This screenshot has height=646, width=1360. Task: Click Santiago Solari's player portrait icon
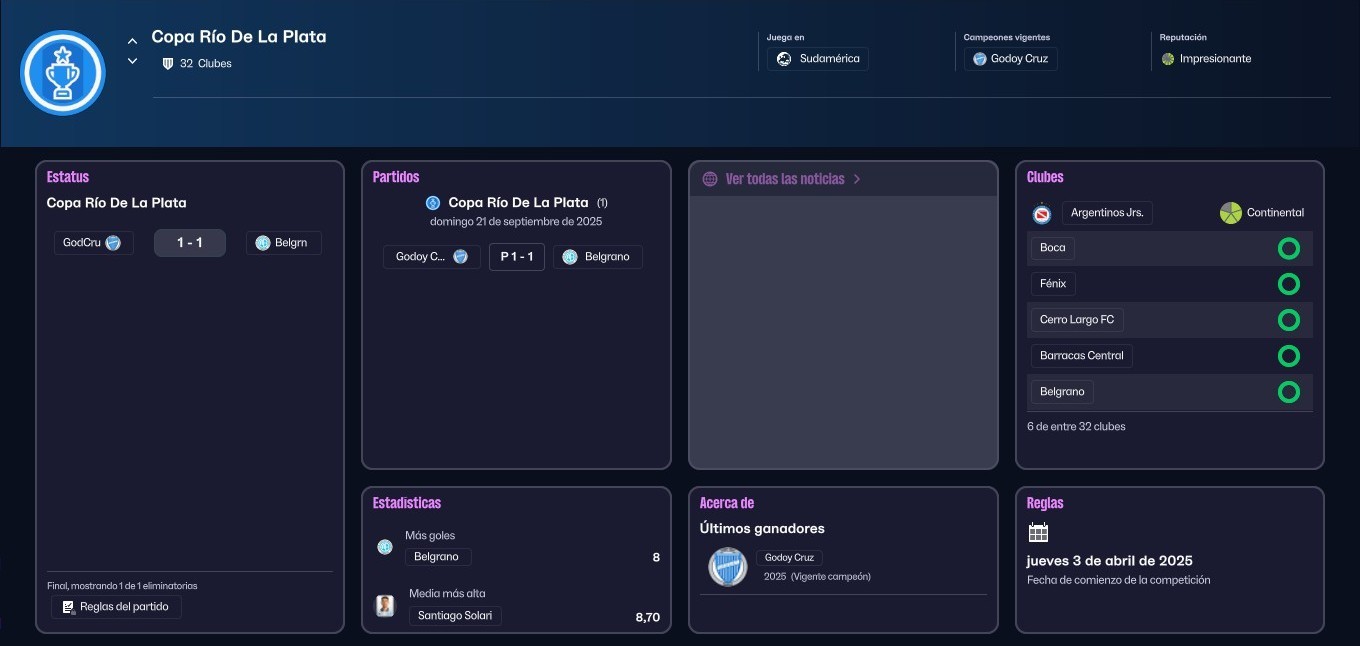click(385, 605)
